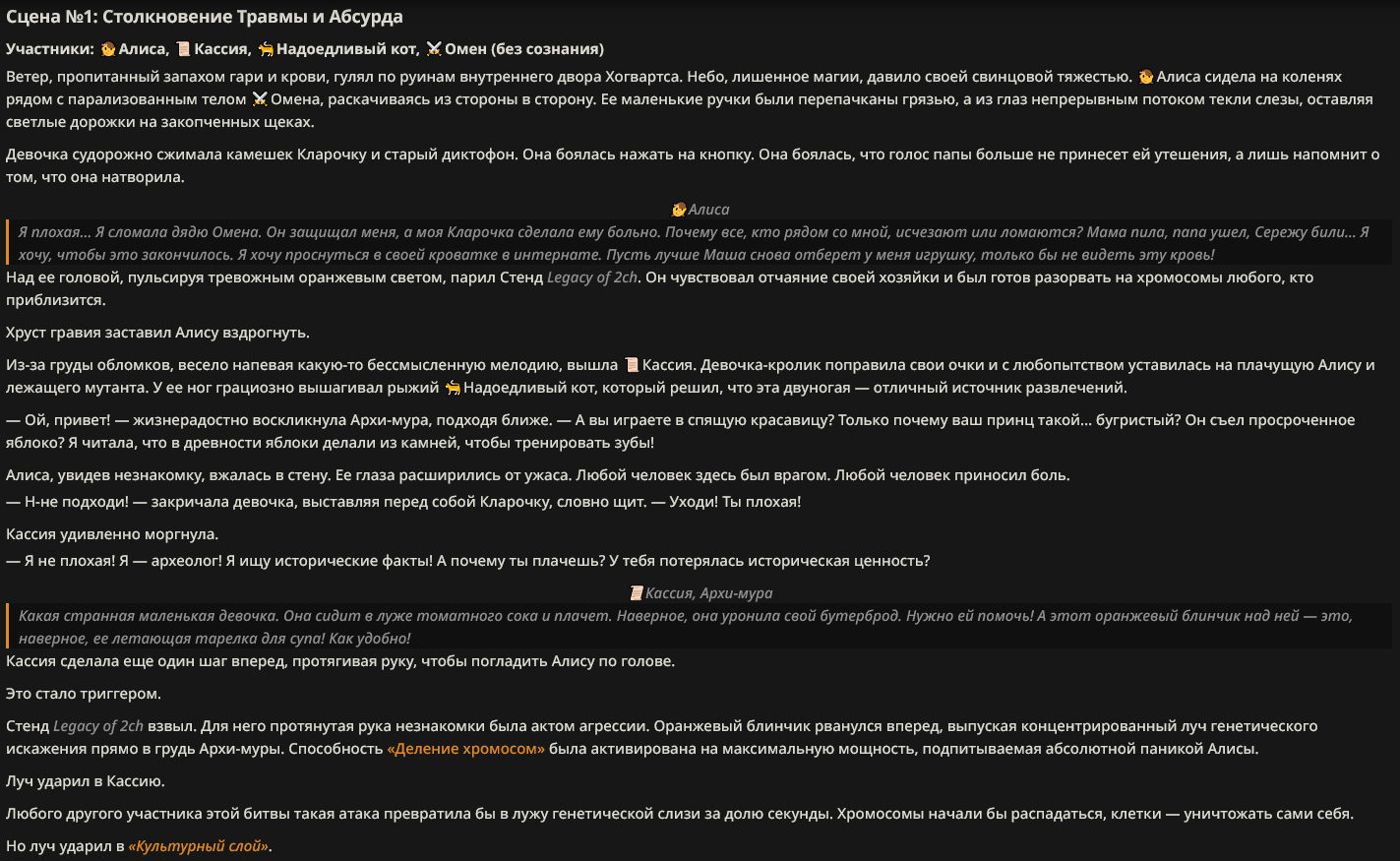Click Legacy of 2ch in Стенд взвыл sentence
The height and width of the screenshot is (861, 1400).
click(x=98, y=726)
